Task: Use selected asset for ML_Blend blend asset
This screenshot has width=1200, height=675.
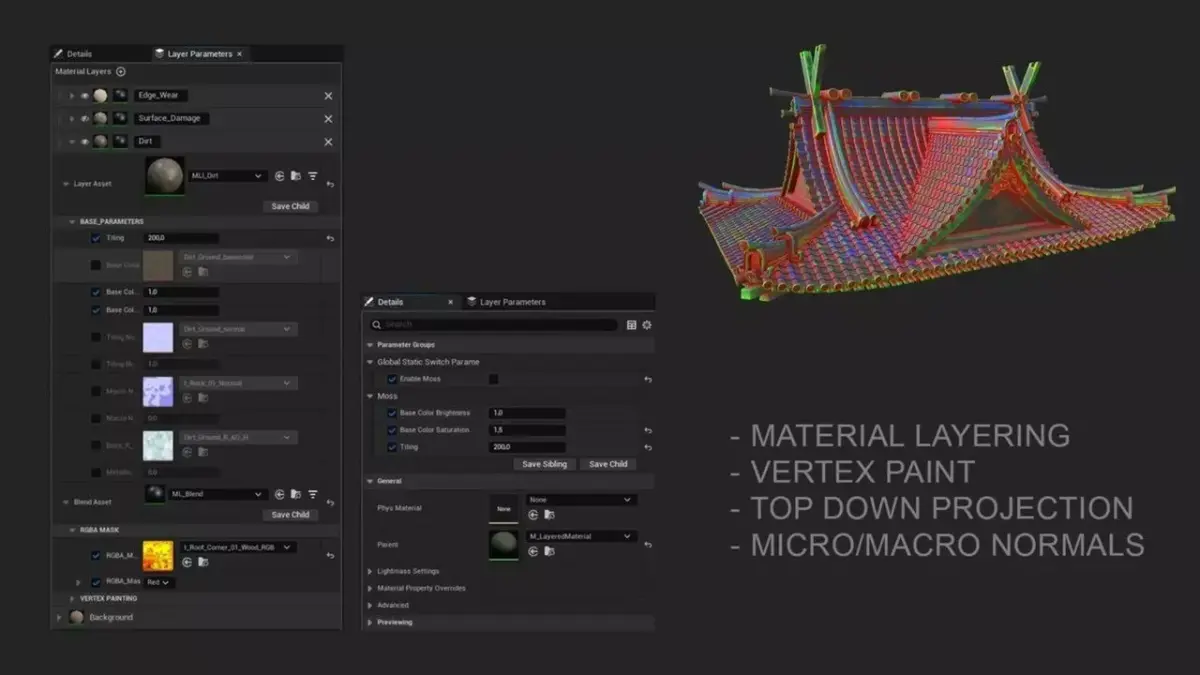Action: tap(279, 494)
